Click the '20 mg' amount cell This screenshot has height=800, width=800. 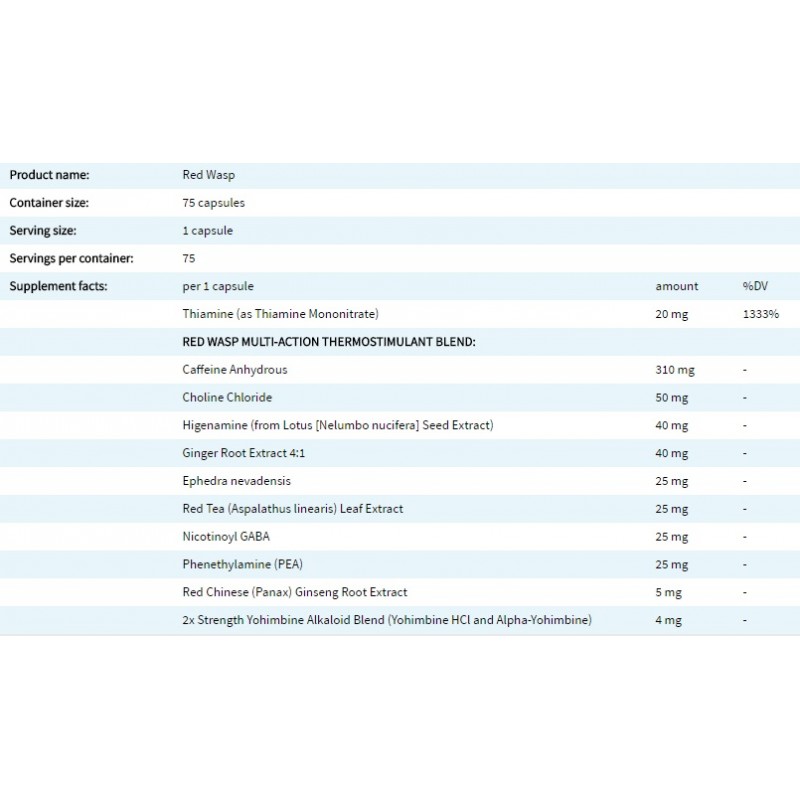click(671, 314)
